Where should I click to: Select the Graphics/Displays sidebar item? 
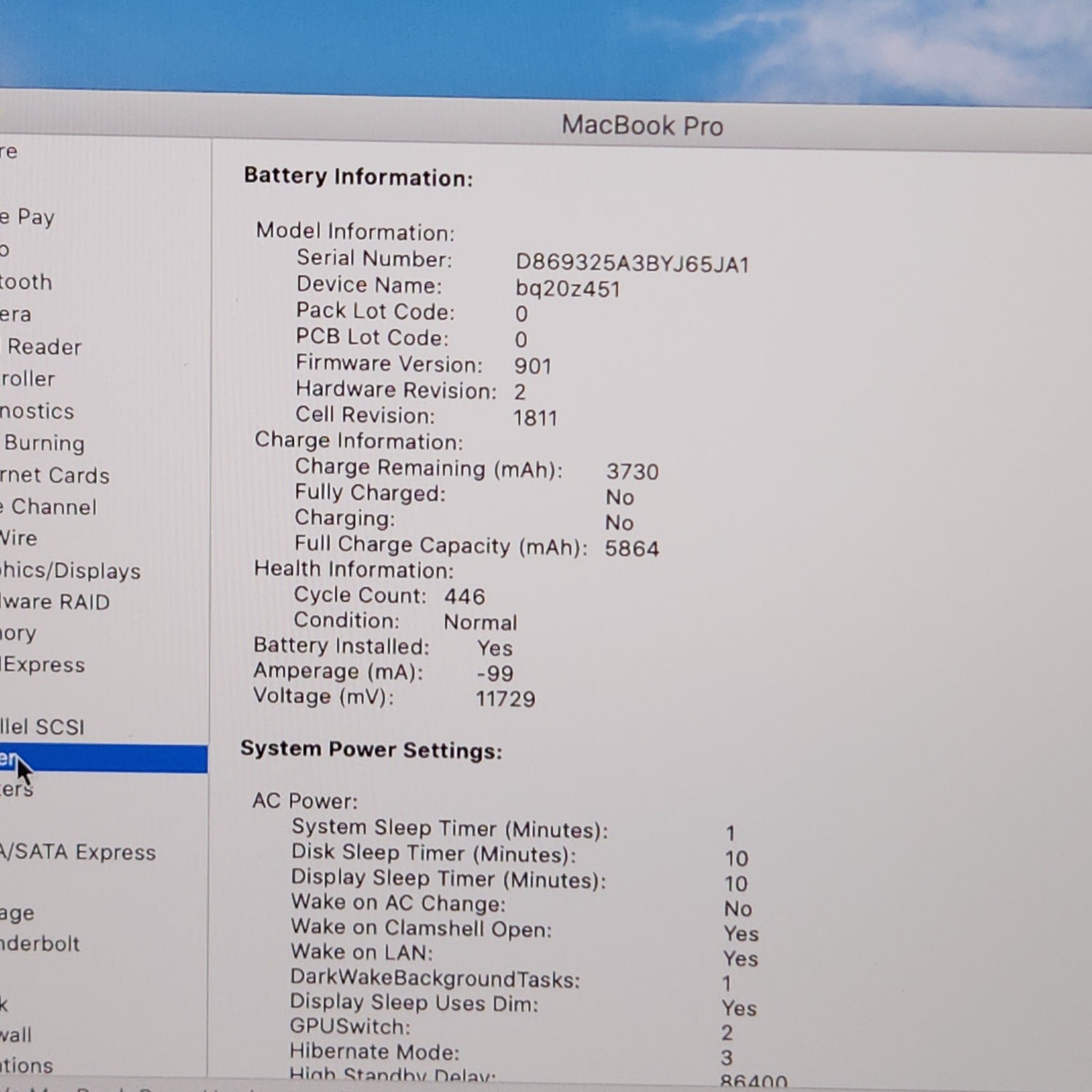(70, 571)
